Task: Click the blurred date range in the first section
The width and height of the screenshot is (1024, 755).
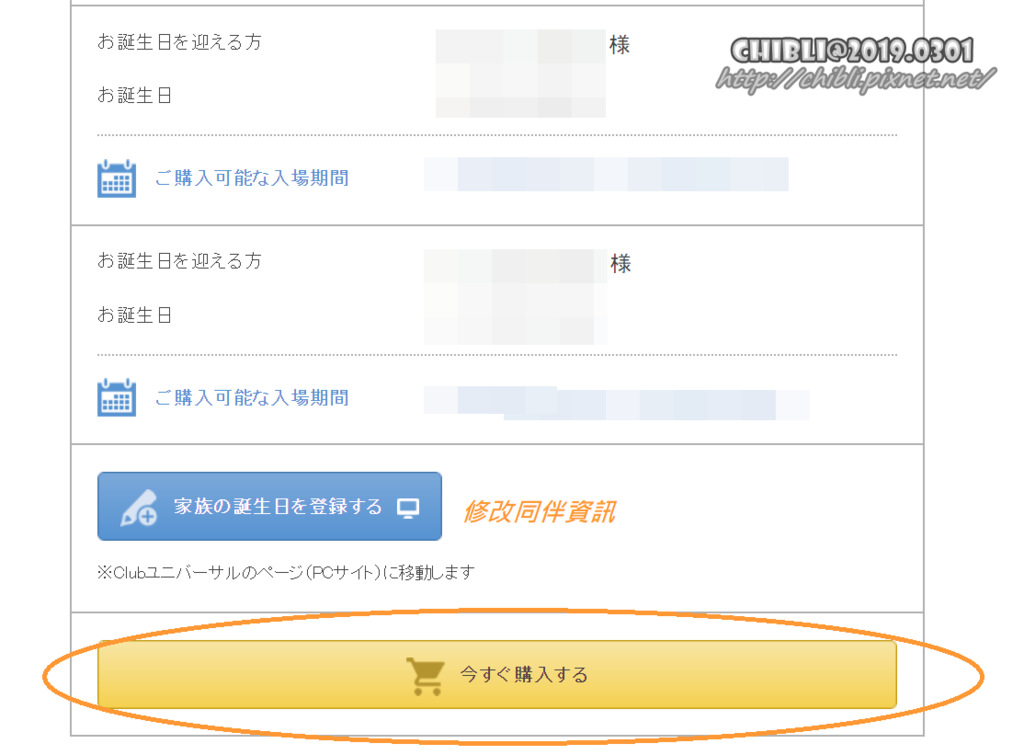Action: point(606,174)
